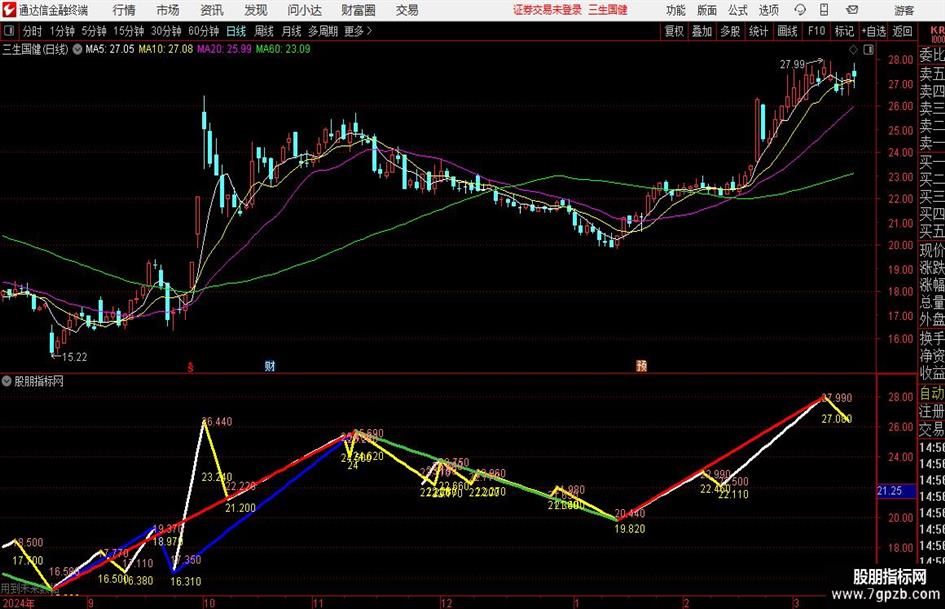Select the 日线 daily period tab

point(236,31)
